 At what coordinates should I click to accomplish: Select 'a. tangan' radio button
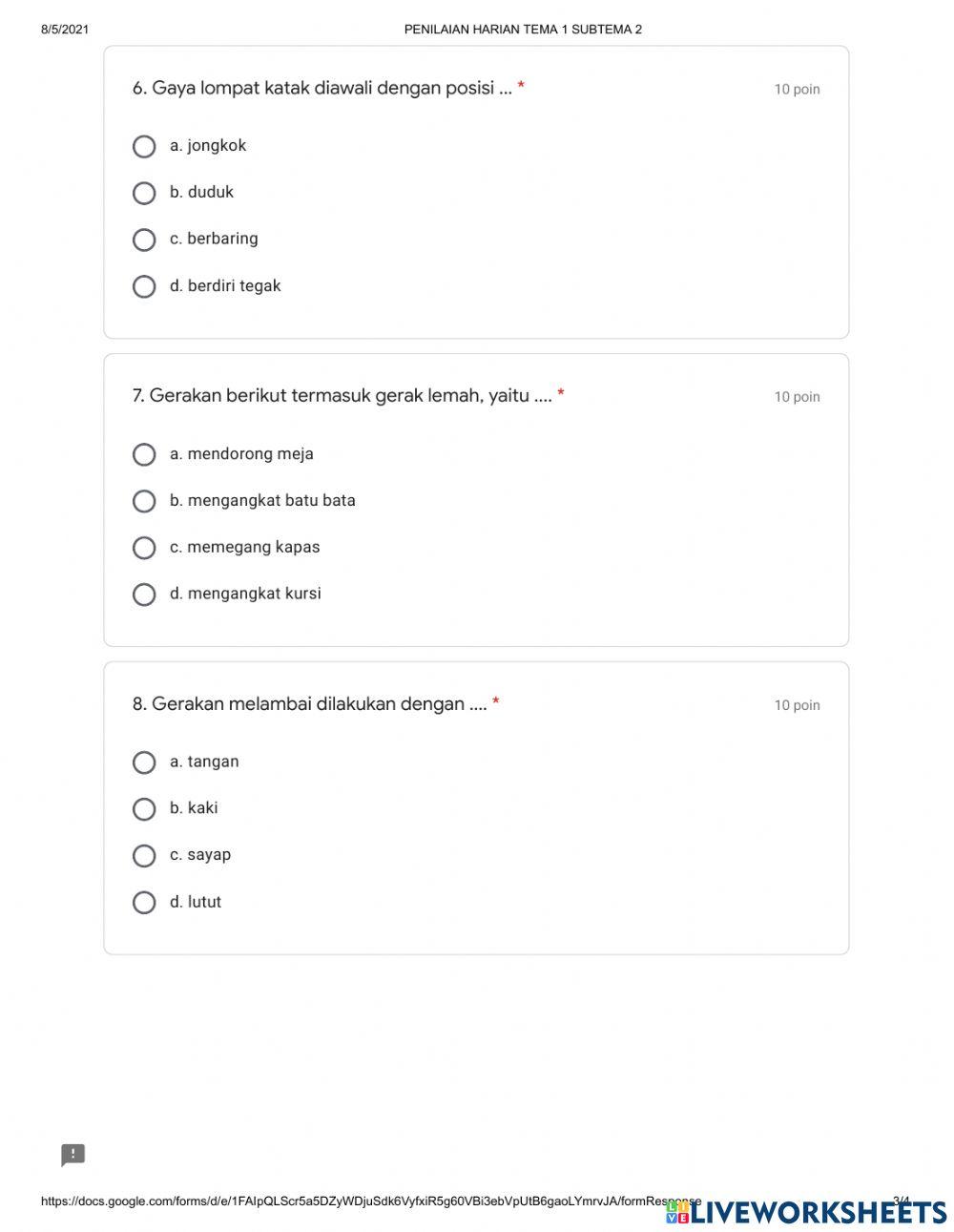click(144, 762)
